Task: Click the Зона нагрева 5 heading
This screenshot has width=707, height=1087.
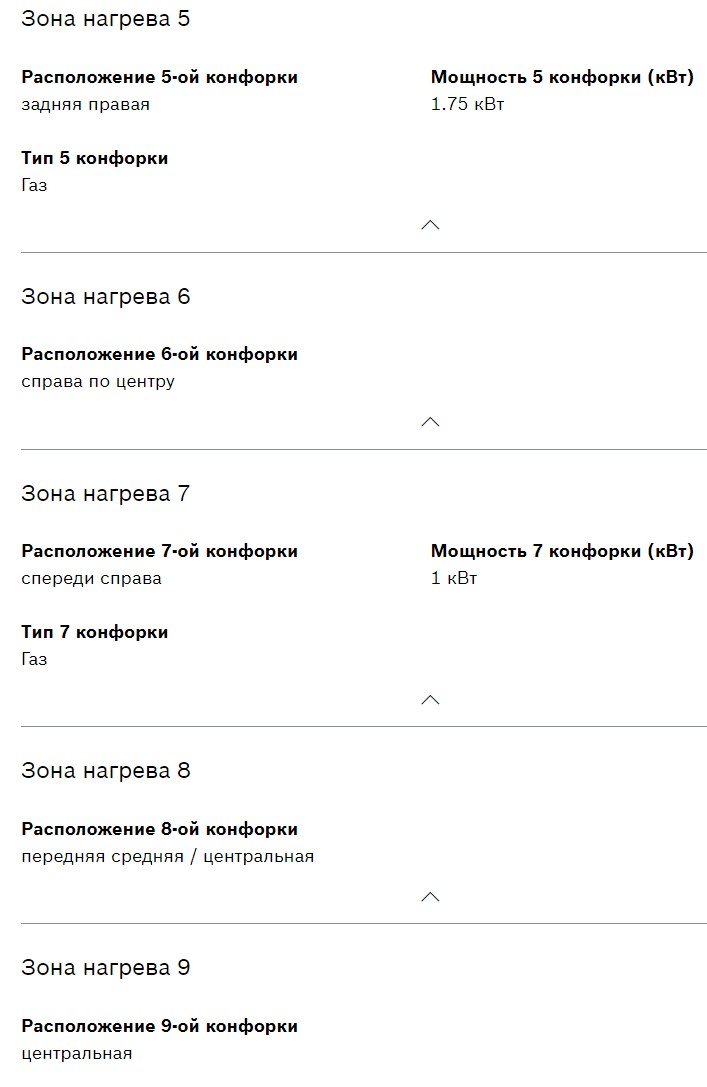Action: (105, 19)
